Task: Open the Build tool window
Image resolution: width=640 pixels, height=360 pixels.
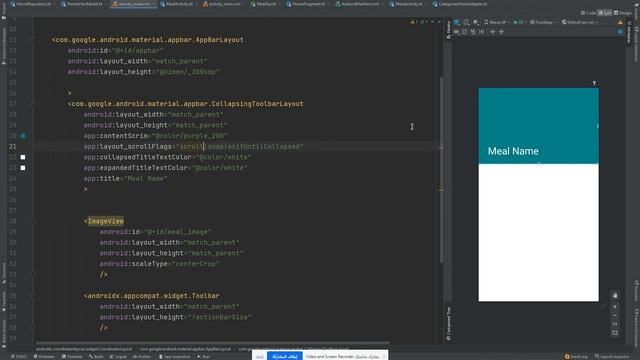Action: pyautogui.click(x=96, y=357)
